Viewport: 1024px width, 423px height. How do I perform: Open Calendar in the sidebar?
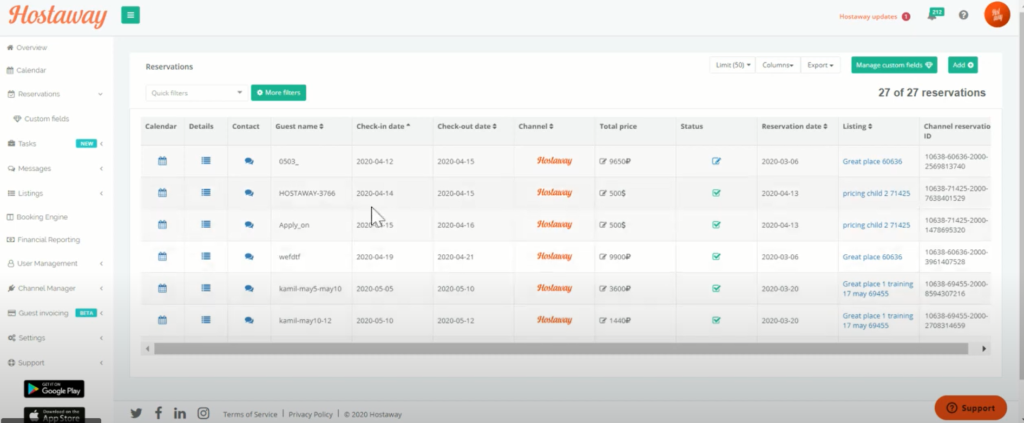(x=31, y=70)
